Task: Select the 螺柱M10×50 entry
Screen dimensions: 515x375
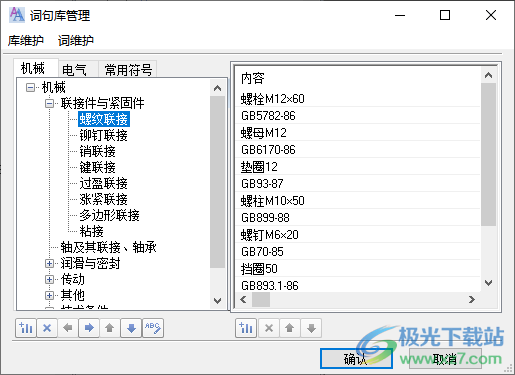Action: [x=358, y=201]
